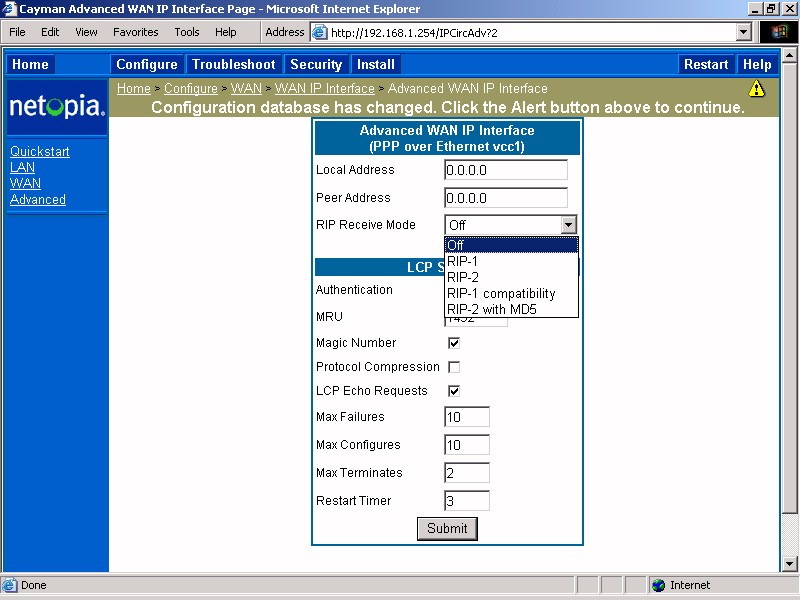This screenshot has width=800, height=600.
Task: Toggle the Magic Number checkbox
Action: pos(454,343)
